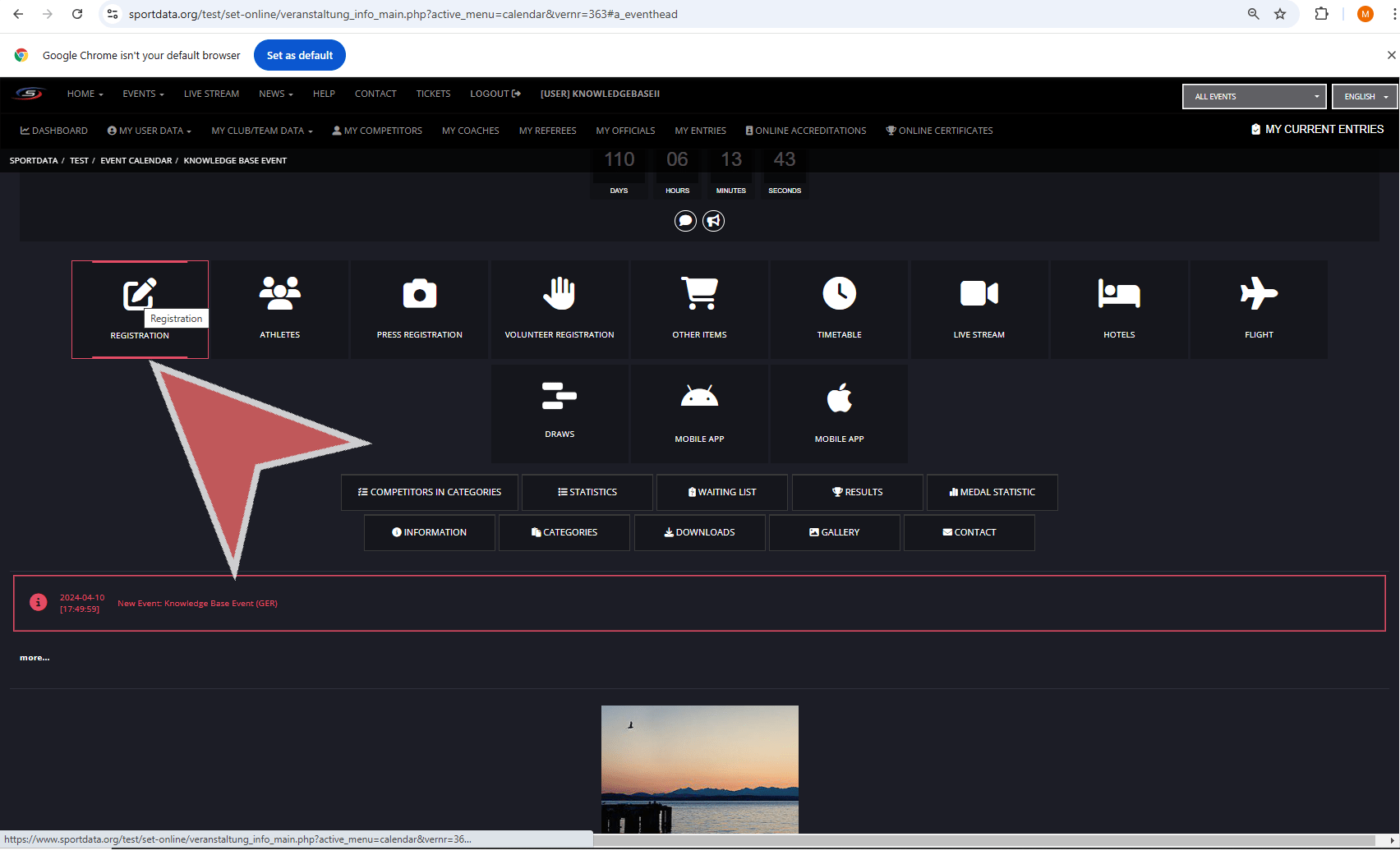Select the Volunteer Registration hand icon
The width and height of the screenshot is (1400, 855).
[559, 293]
